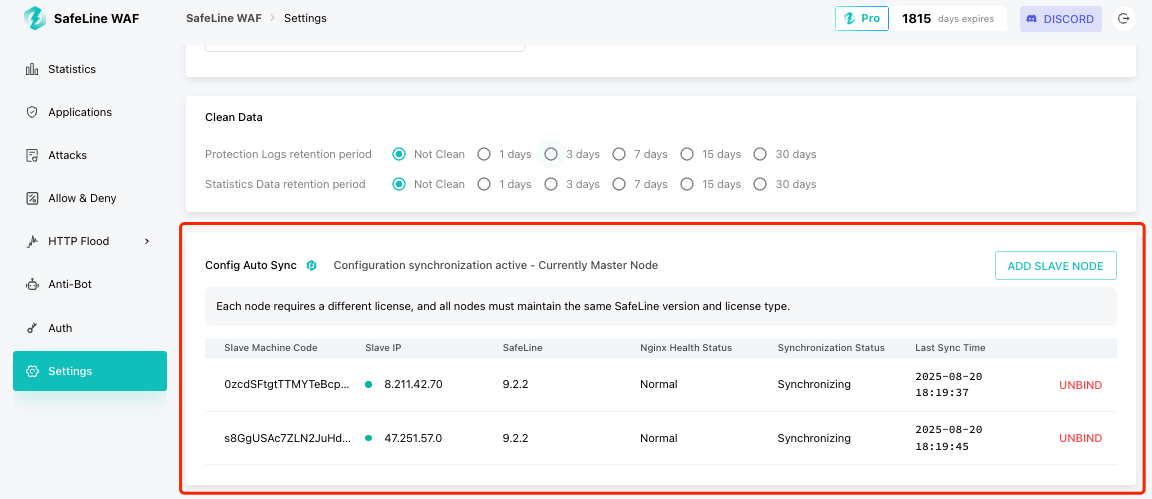The height and width of the screenshot is (499, 1152).
Task: Click the Allow & Deny icon
Action: pos(32,198)
